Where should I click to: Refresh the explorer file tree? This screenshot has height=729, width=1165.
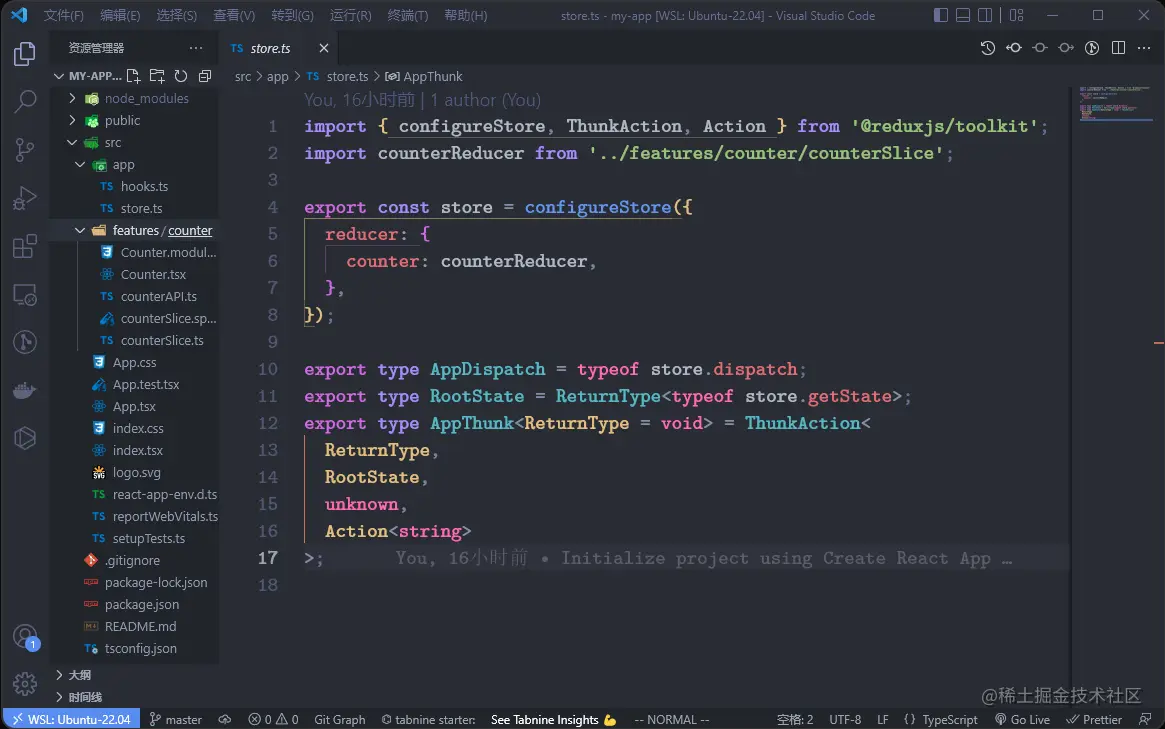click(181, 76)
